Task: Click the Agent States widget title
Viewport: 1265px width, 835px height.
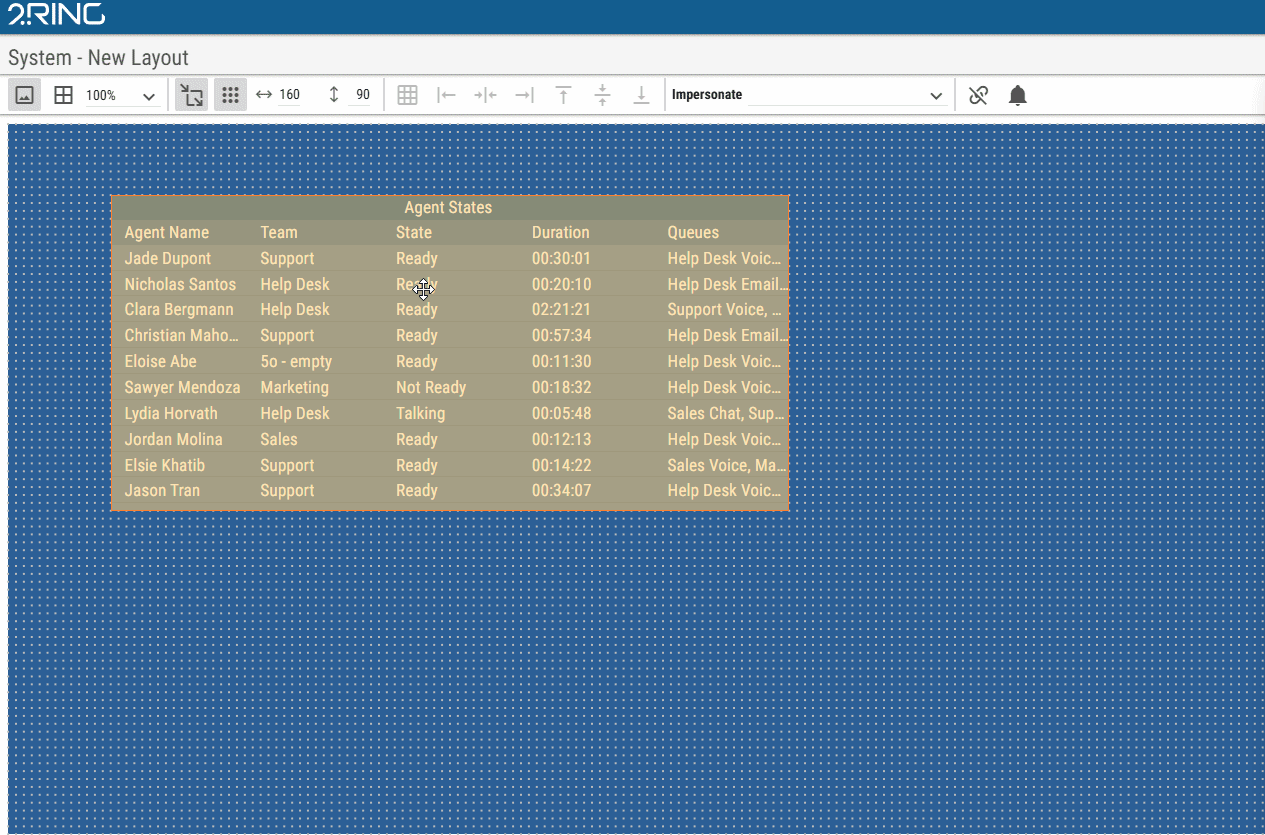Action: 448,208
